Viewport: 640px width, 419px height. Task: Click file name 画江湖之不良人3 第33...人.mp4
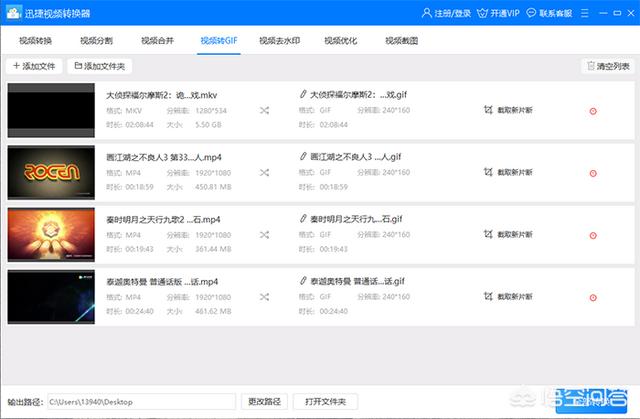point(164,157)
